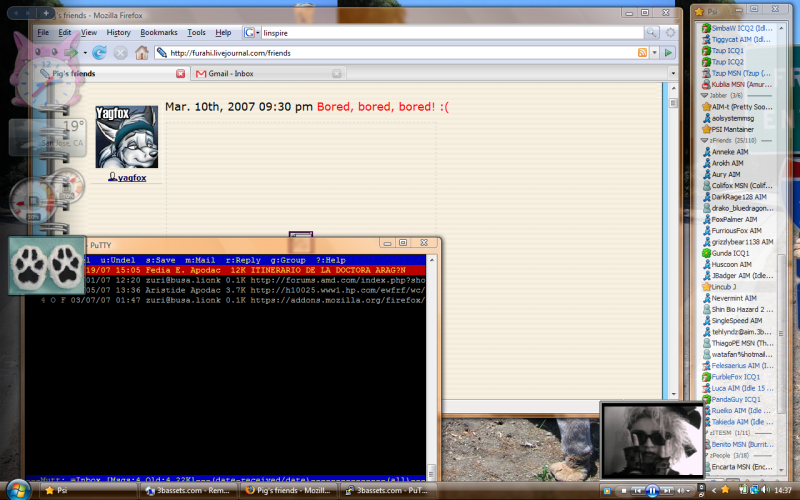Collapse the zFriends group in roster
The width and height of the screenshot is (800, 500).
coord(704,140)
